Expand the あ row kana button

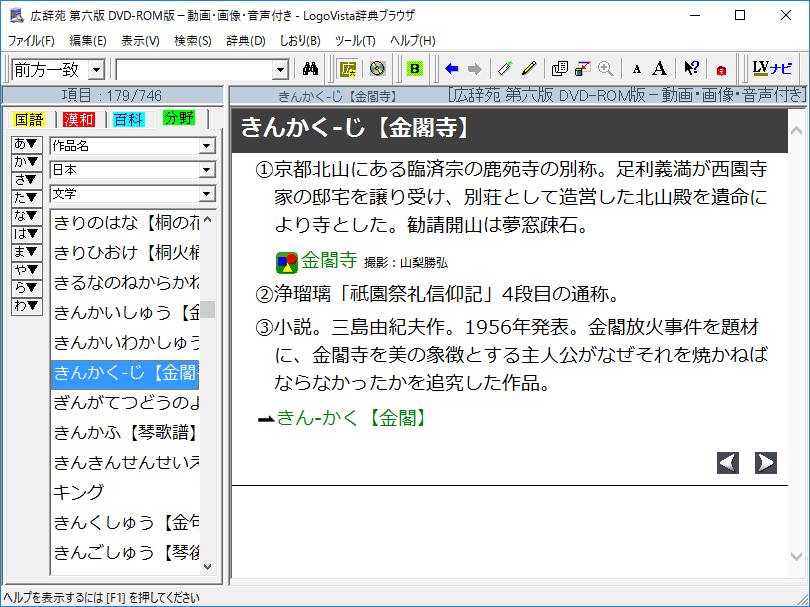pyautogui.click(x=27, y=144)
